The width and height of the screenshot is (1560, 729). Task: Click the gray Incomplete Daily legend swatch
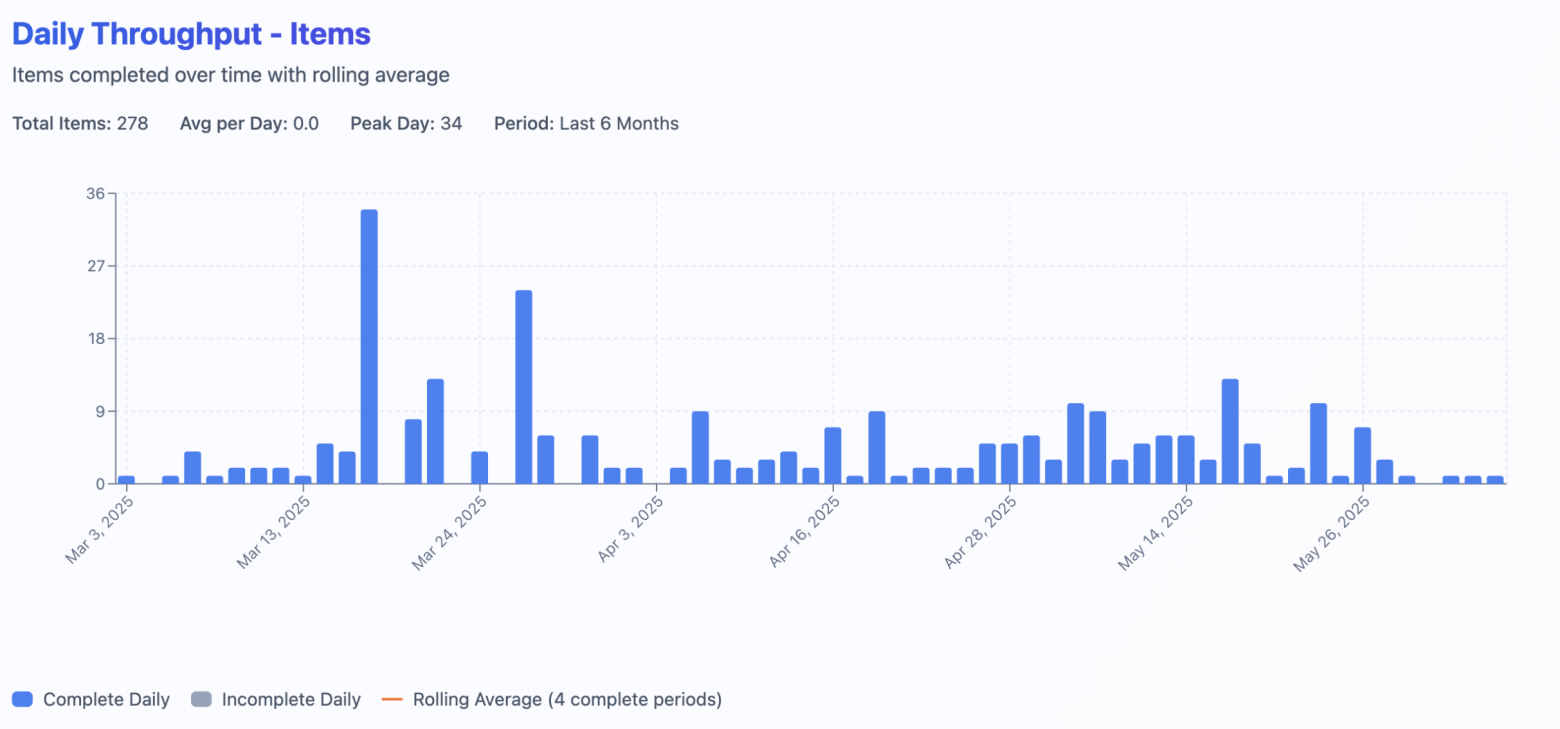201,700
